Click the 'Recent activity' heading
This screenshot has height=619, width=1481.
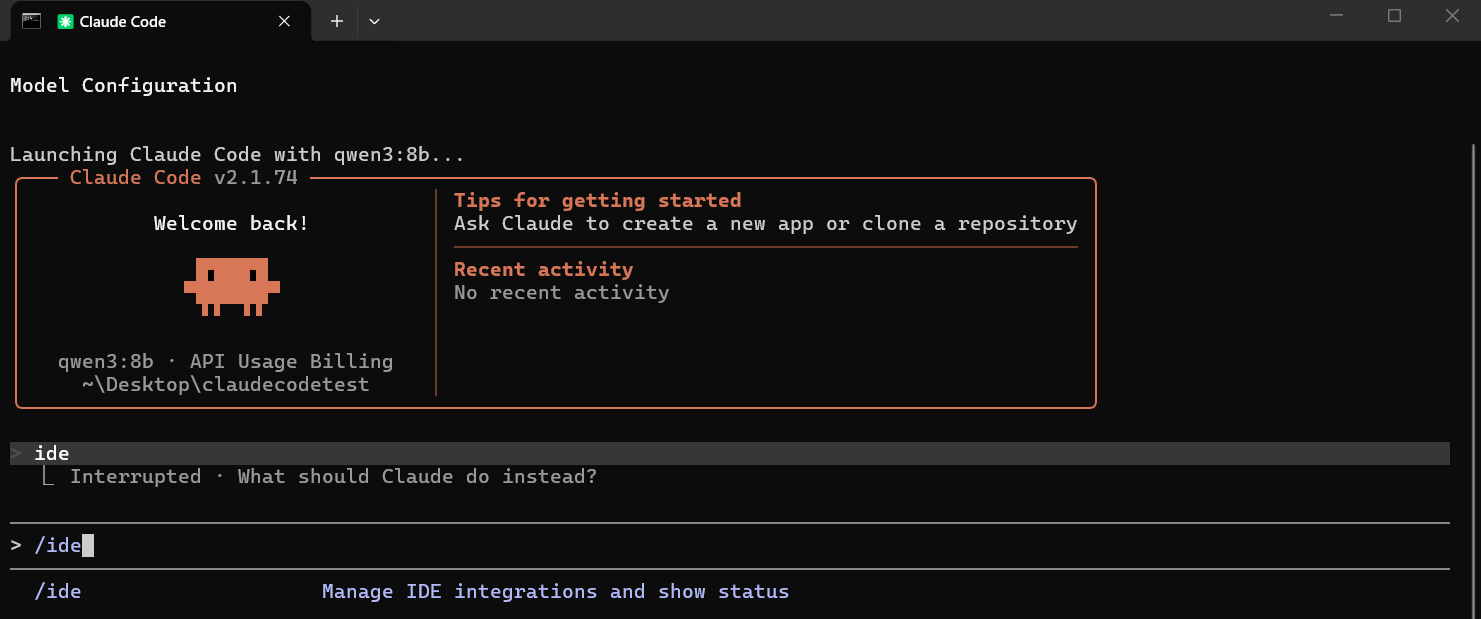pos(543,269)
